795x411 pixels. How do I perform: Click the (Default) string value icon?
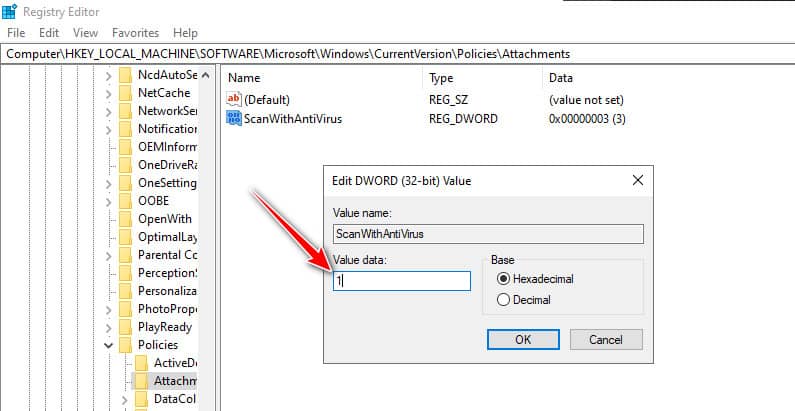click(x=234, y=99)
